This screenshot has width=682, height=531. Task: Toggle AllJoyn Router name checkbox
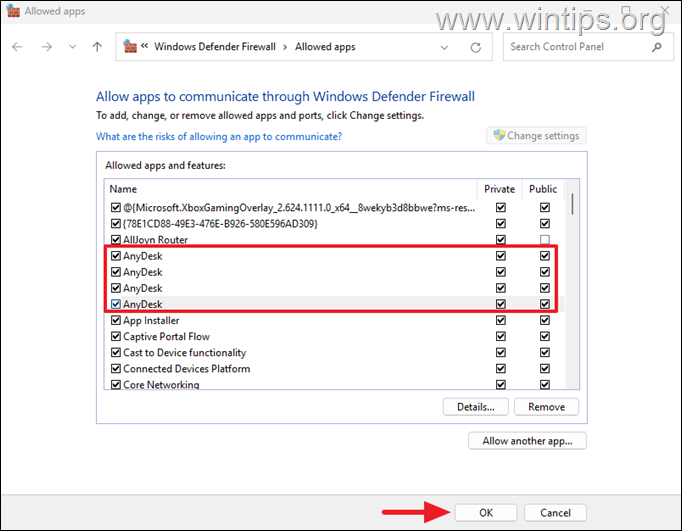[116, 240]
